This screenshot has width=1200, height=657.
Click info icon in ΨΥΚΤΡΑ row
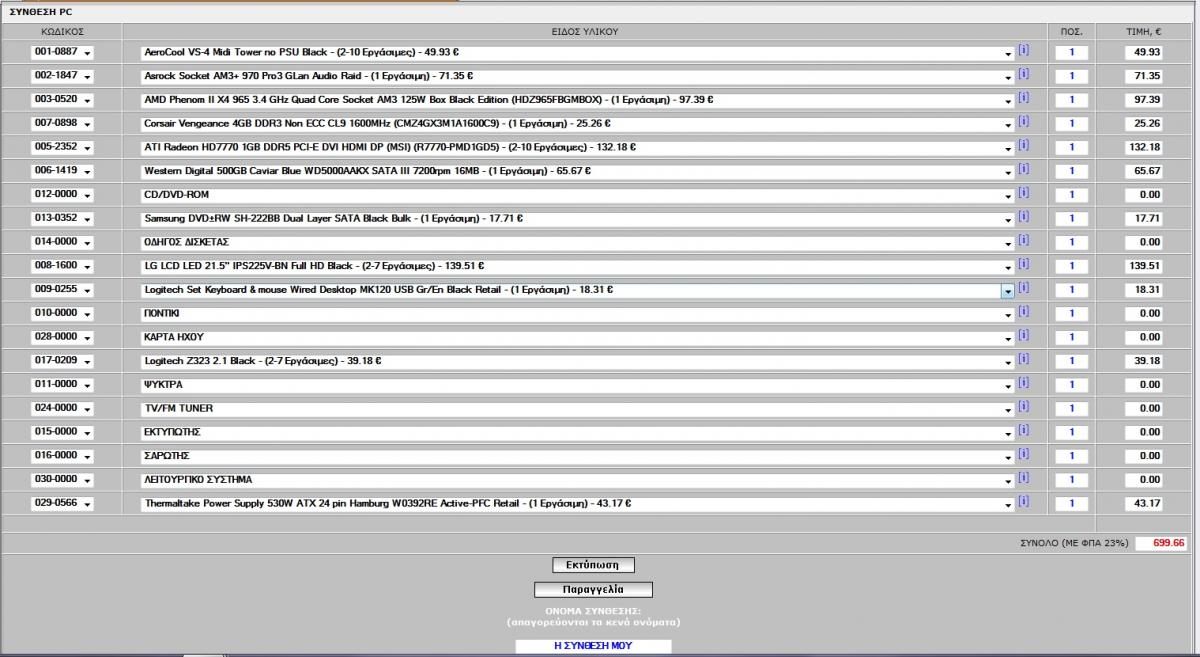1023,383
